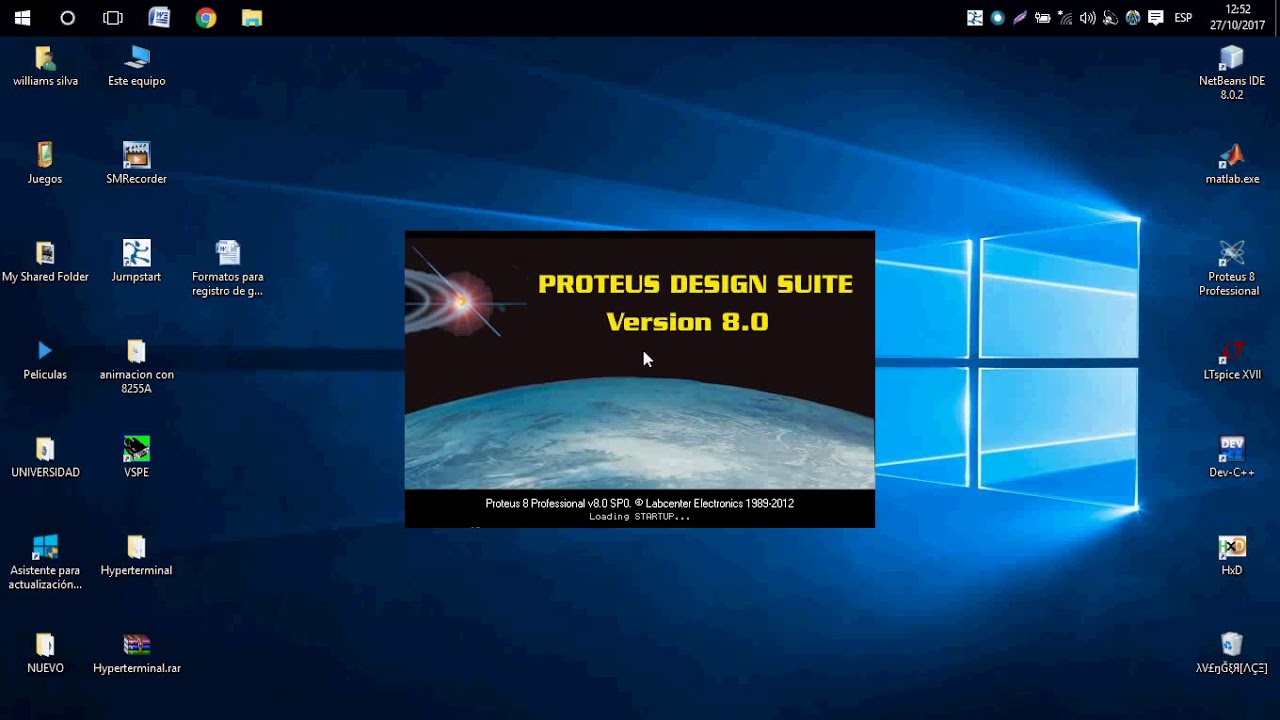Select Proteus 8 Professional shortcut
This screenshot has height=720, width=1280.
pos(1230,268)
